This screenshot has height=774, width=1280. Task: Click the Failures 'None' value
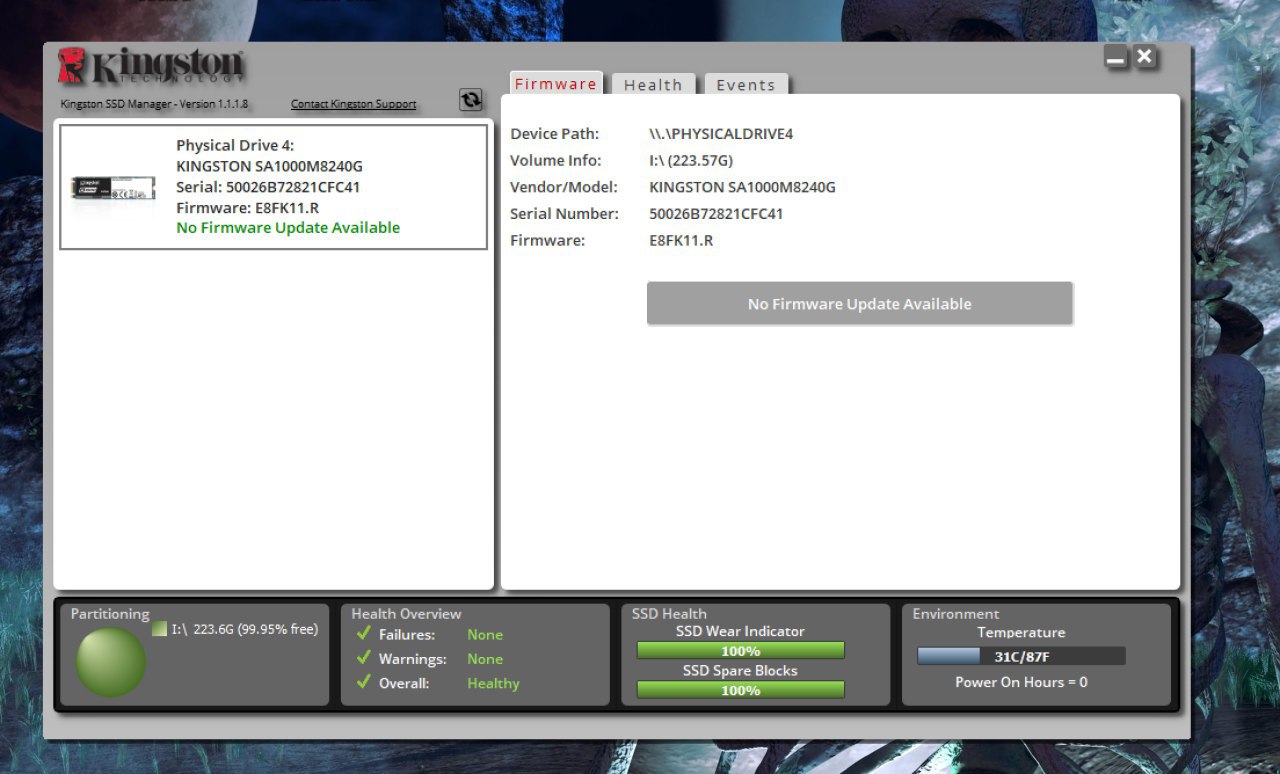[485, 634]
